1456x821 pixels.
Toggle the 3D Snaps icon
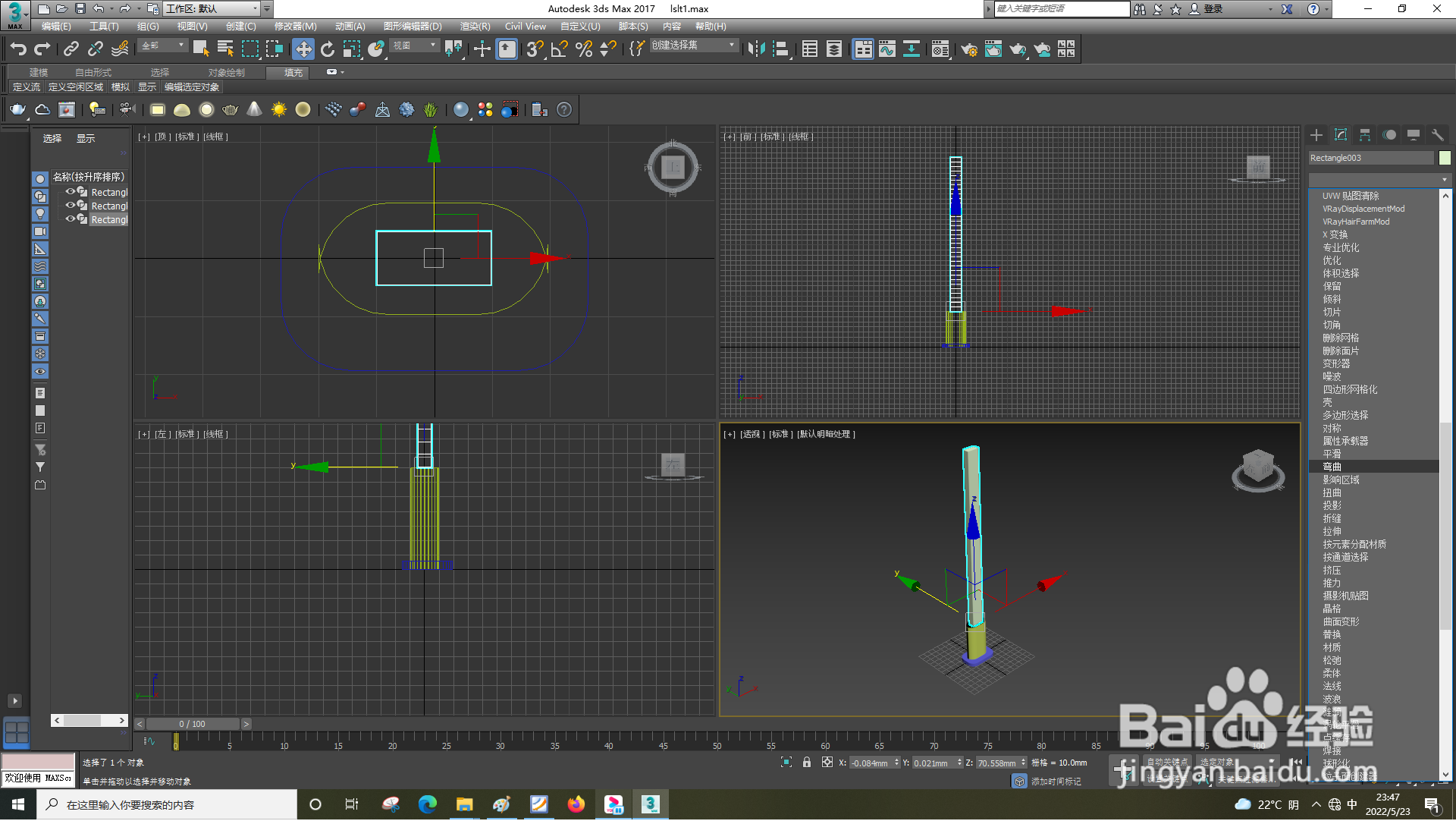(535, 49)
